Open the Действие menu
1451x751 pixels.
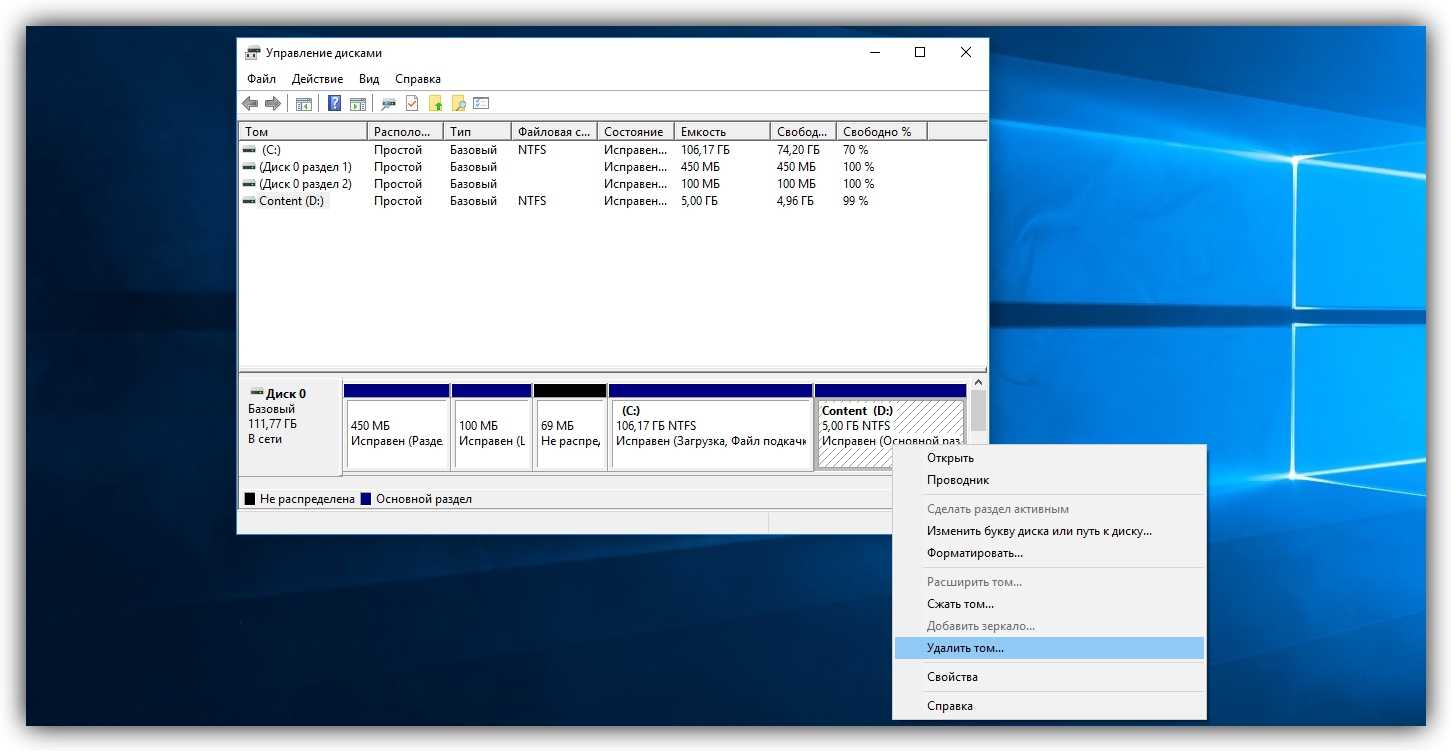tap(317, 79)
